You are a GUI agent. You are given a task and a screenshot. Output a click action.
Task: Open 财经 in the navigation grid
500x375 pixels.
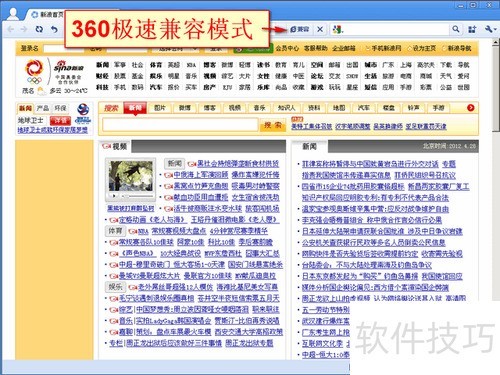[102, 76]
